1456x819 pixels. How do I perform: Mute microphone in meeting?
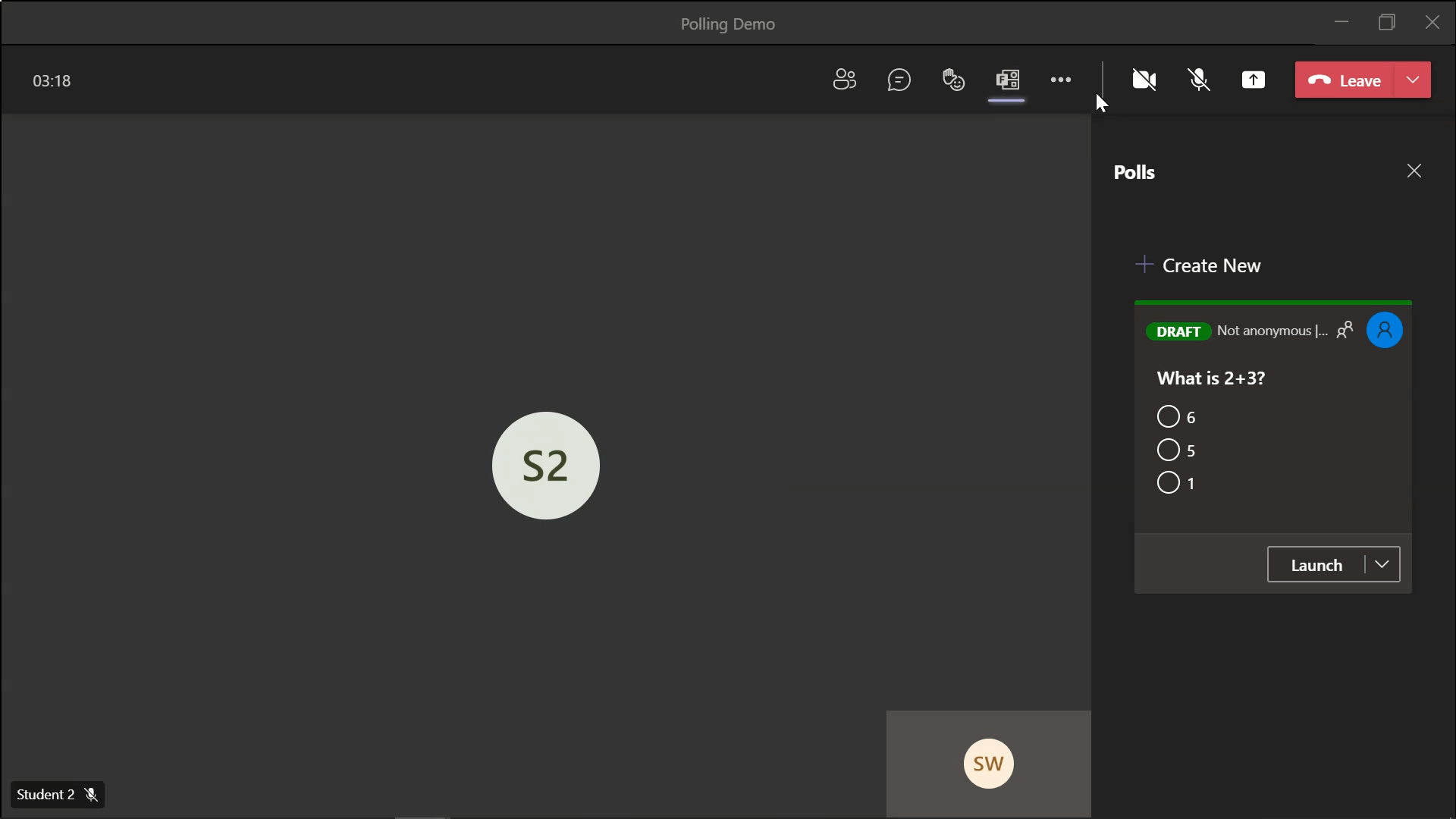[x=1199, y=80]
